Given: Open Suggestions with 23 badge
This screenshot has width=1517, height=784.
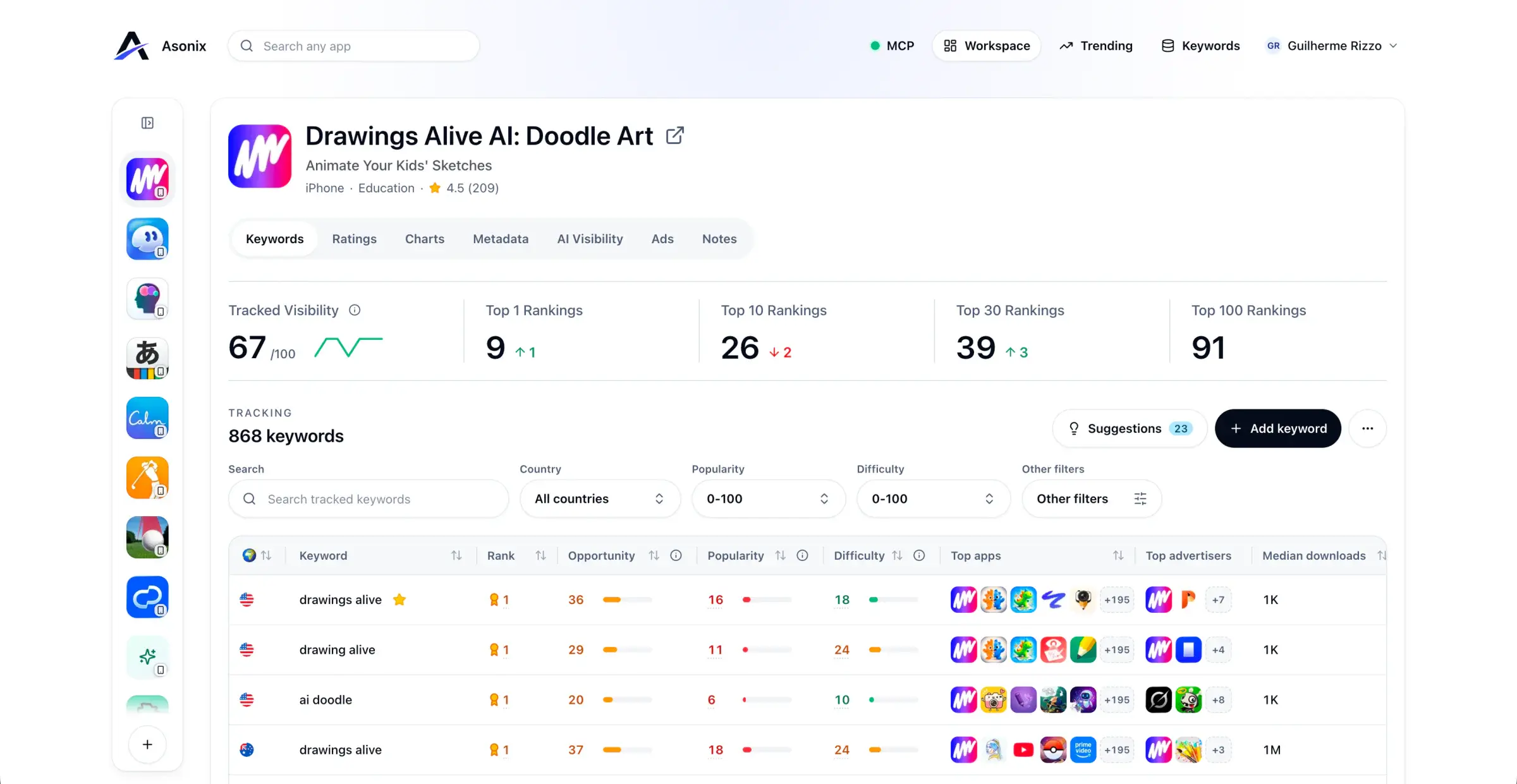Looking at the screenshot, I should point(1130,428).
